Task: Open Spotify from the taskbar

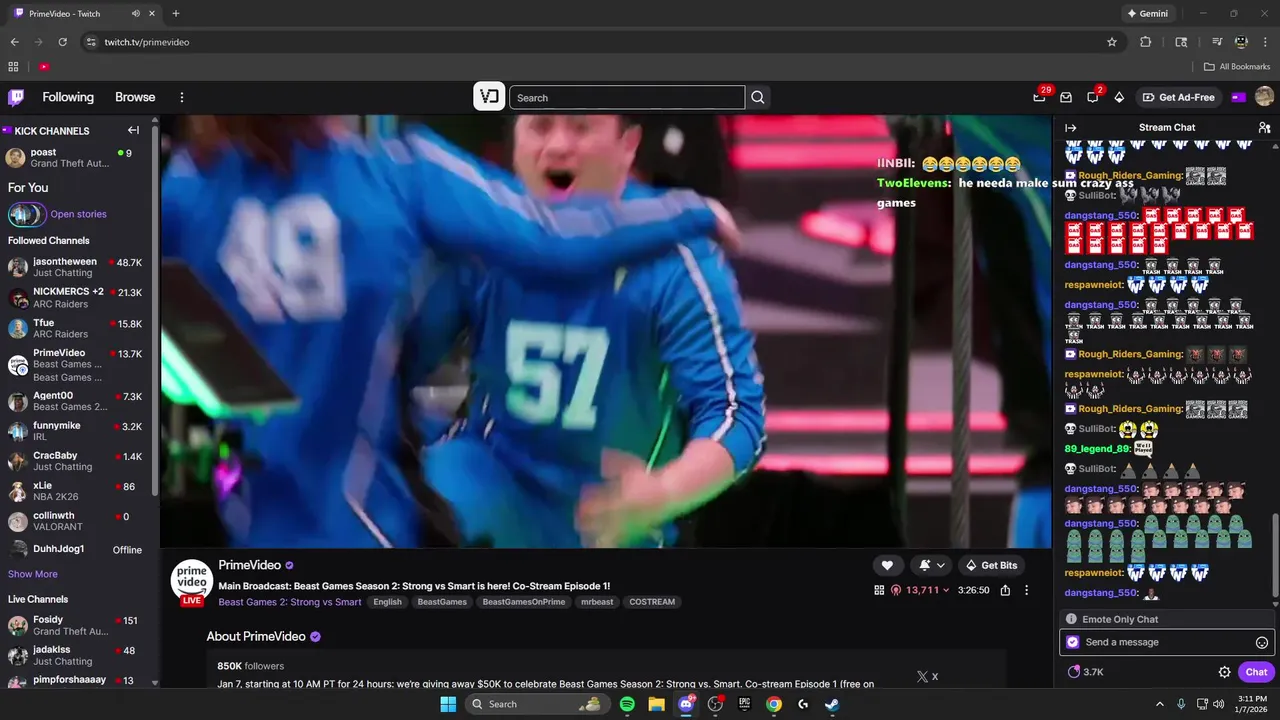Action: (627, 704)
